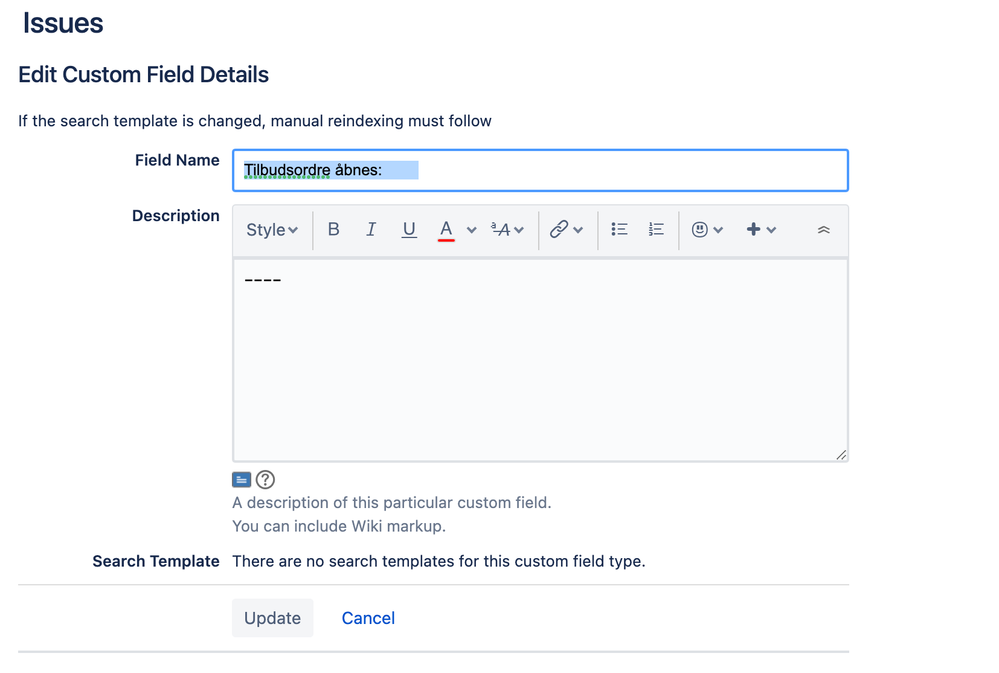The width and height of the screenshot is (999, 673).
Task: Open the wiki markup help icon
Action: click(x=265, y=480)
